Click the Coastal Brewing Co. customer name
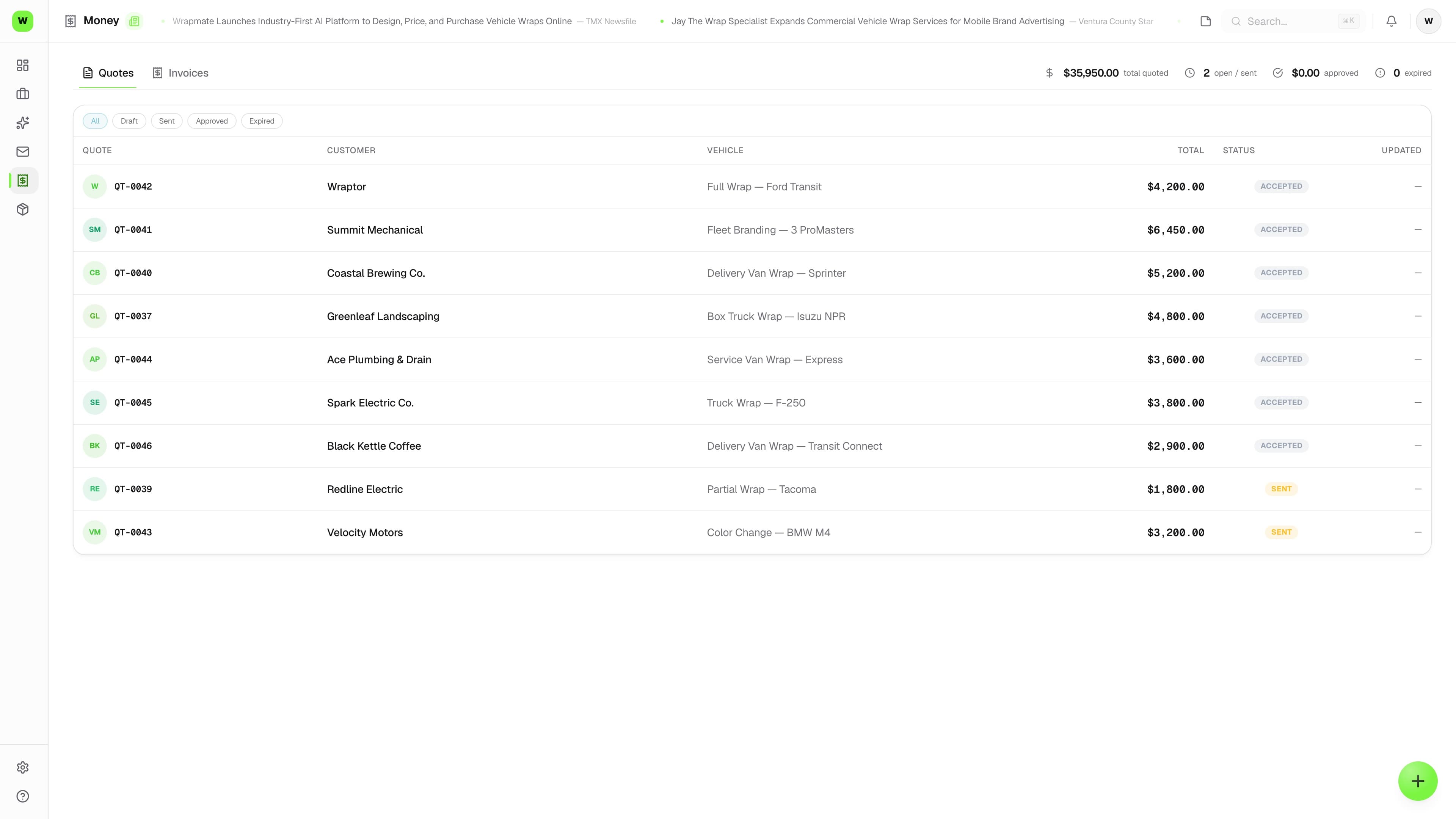The width and height of the screenshot is (1456, 819). [376, 273]
